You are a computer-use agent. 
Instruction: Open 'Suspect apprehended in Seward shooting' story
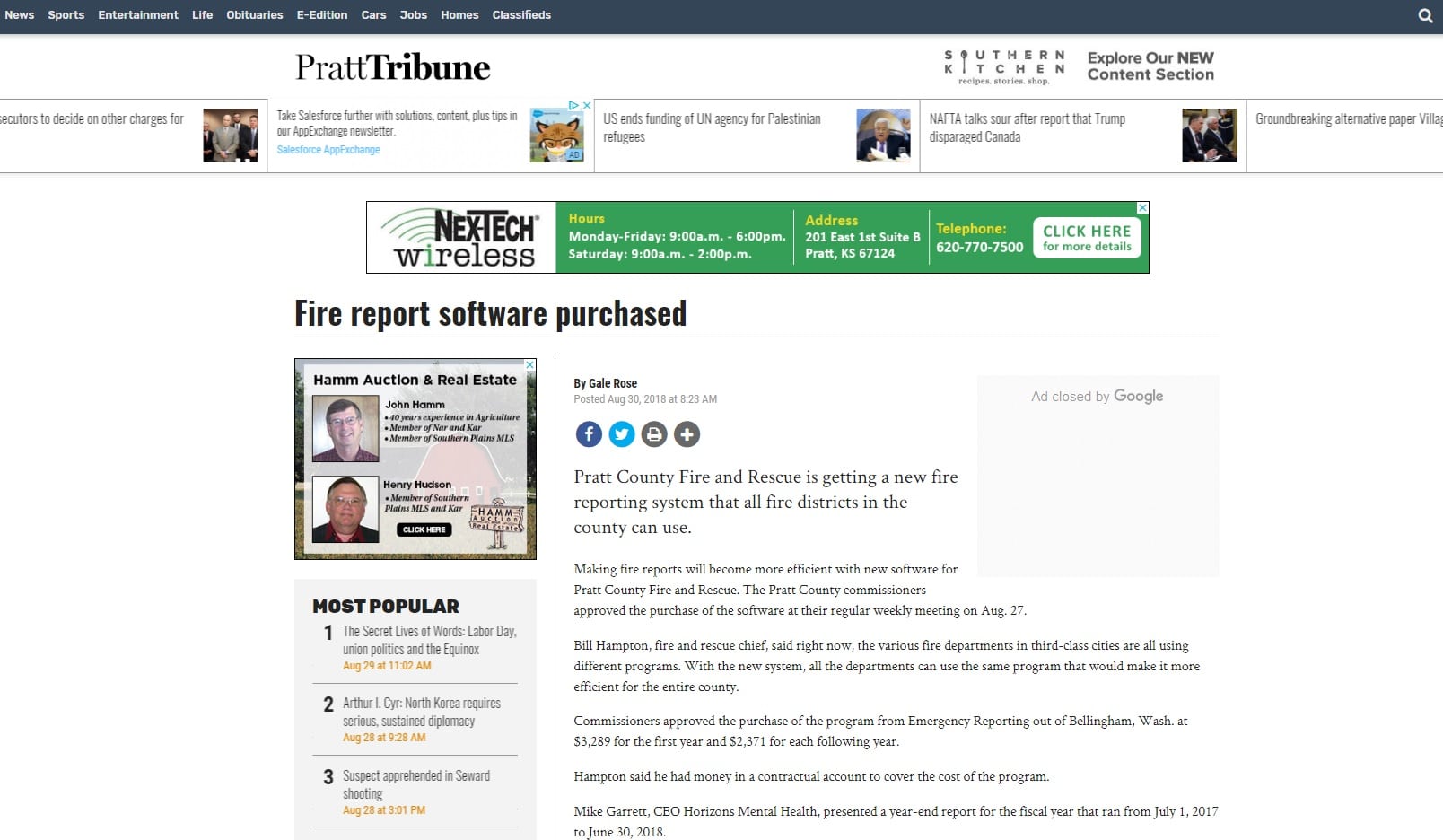point(416,784)
